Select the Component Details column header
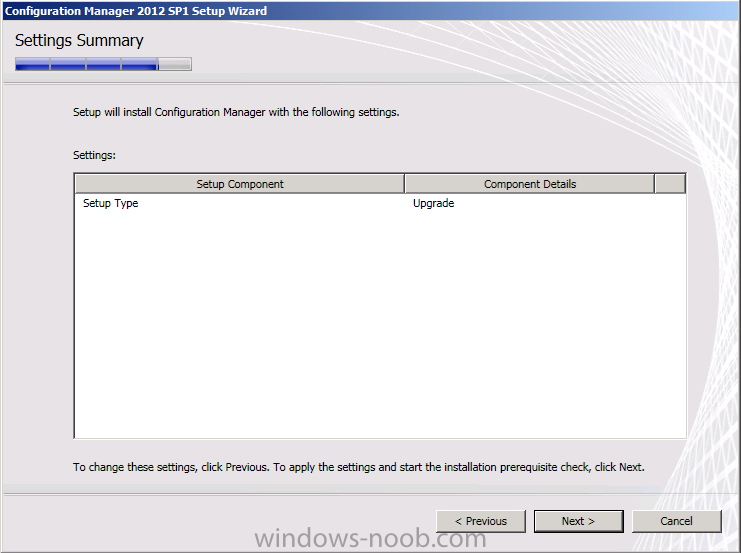Image resolution: width=741 pixels, height=553 pixels. pos(530,184)
